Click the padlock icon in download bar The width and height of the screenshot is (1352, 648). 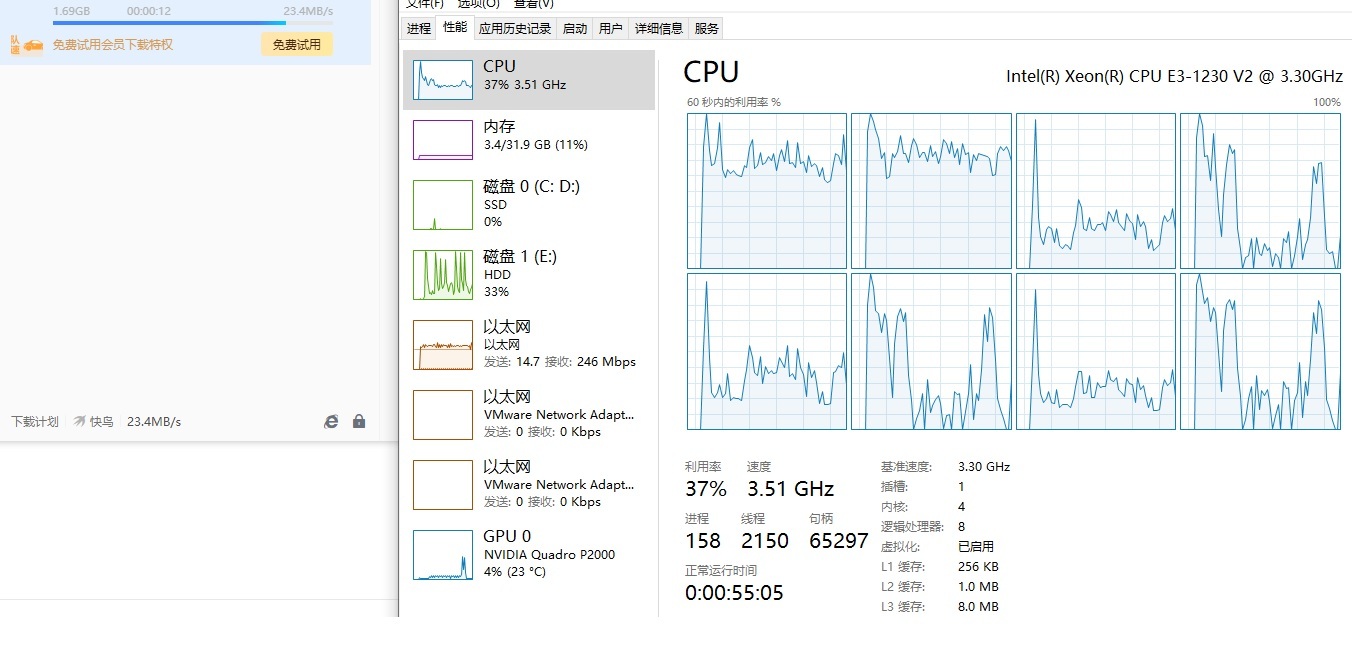tap(359, 422)
